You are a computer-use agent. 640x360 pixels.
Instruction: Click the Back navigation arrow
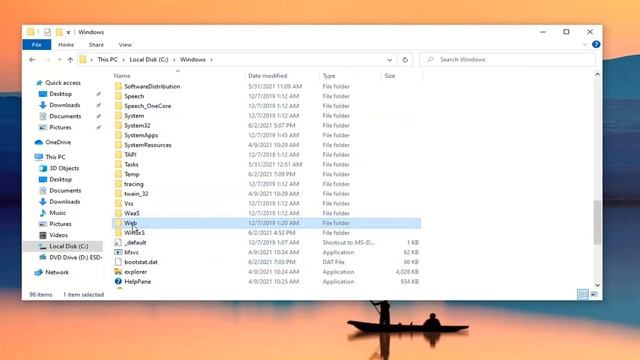pos(32,60)
